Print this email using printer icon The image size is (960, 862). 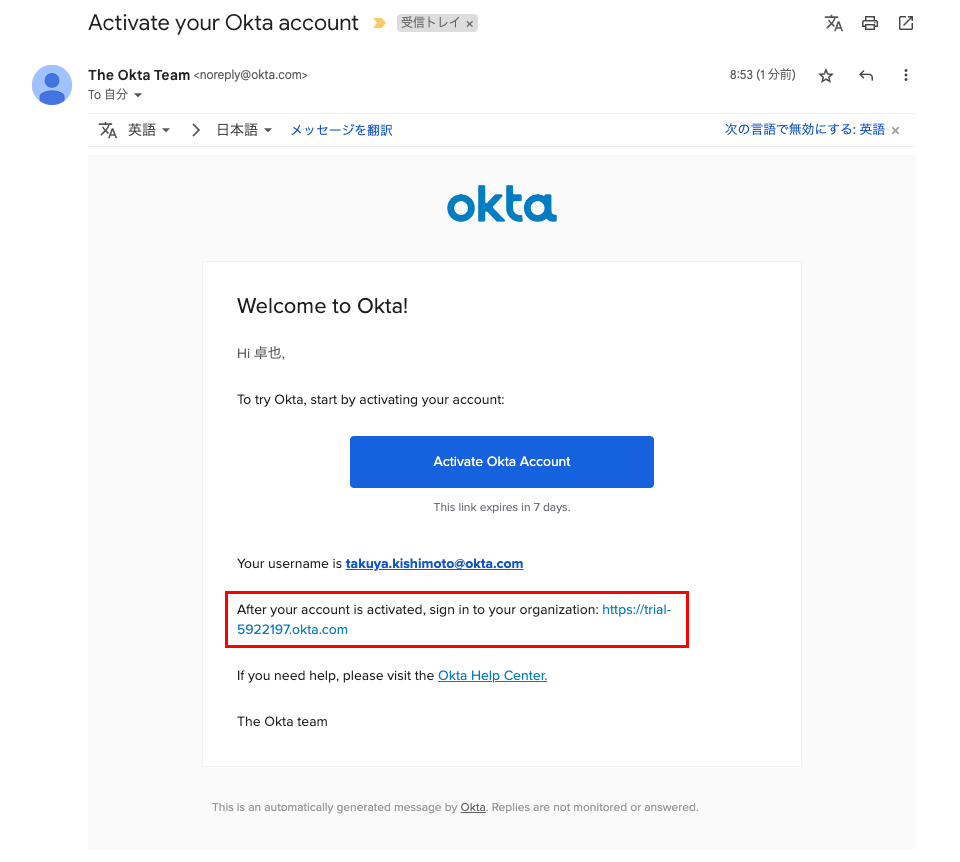coord(870,23)
